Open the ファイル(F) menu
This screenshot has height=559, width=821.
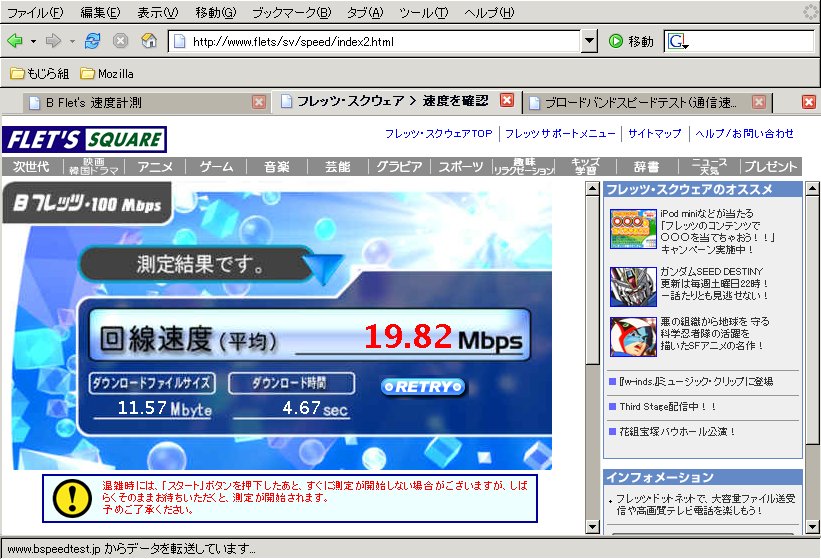point(36,13)
